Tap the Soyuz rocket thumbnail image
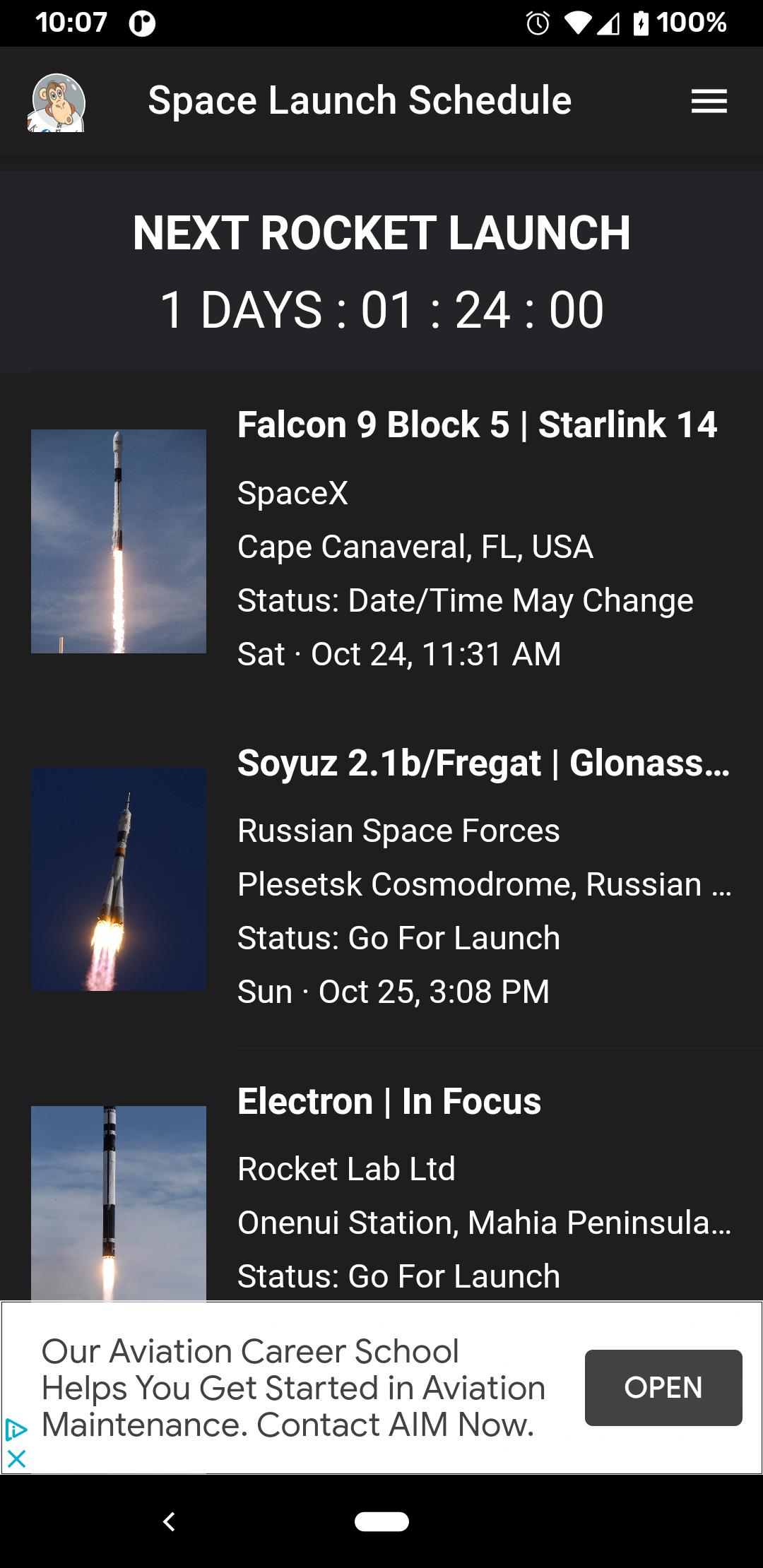Image resolution: width=763 pixels, height=1568 pixels. (x=119, y=879)
